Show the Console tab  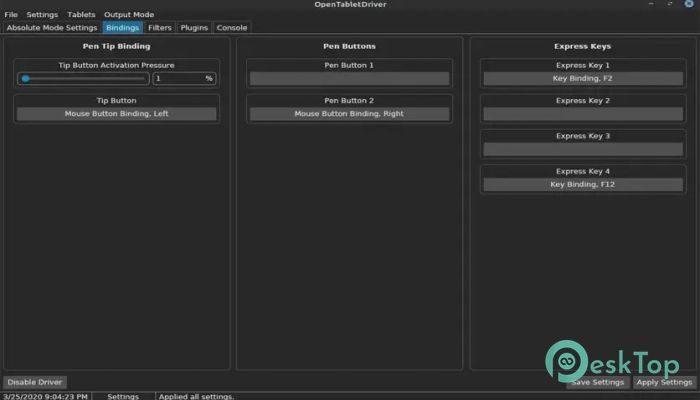pos(232,28)
